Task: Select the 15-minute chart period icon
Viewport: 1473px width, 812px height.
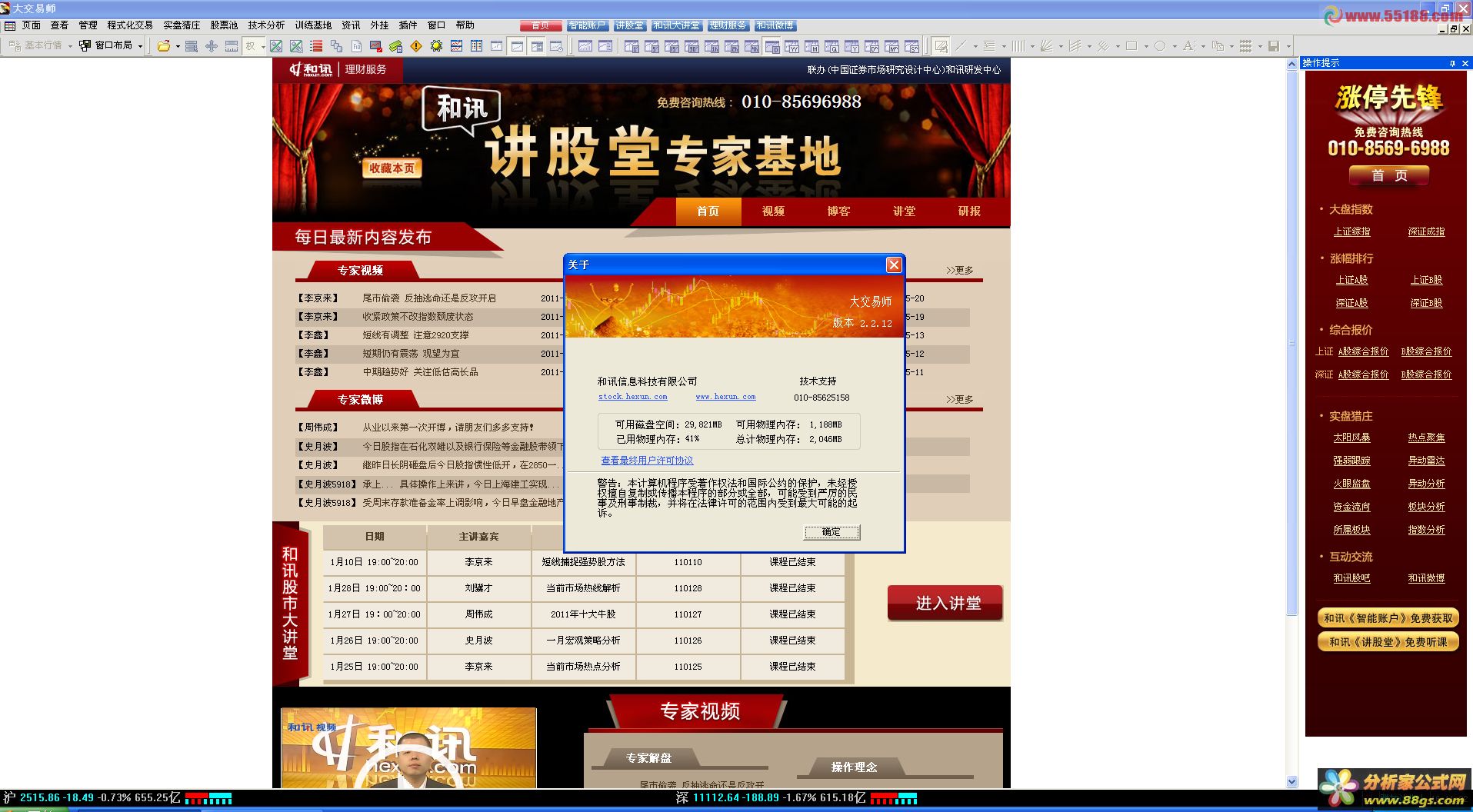Action: click(670, 46)
